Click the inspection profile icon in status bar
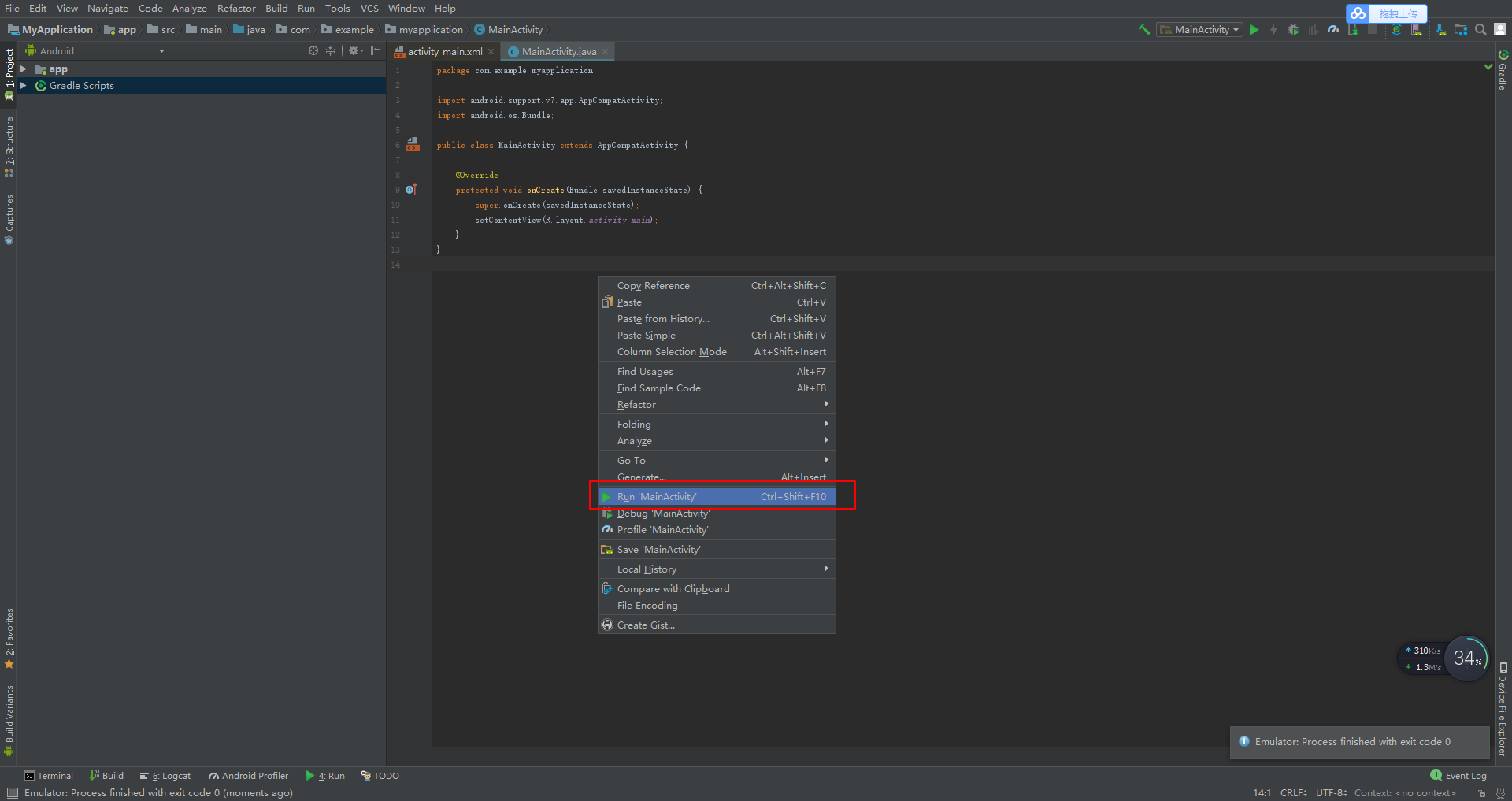This screenshot has height=801, width=1512. click(1500, 793)
